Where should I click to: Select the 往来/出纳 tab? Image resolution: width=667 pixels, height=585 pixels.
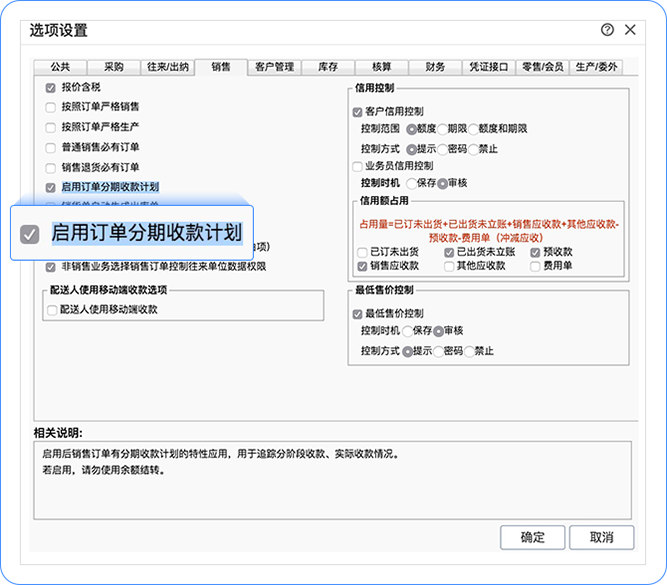168,67
